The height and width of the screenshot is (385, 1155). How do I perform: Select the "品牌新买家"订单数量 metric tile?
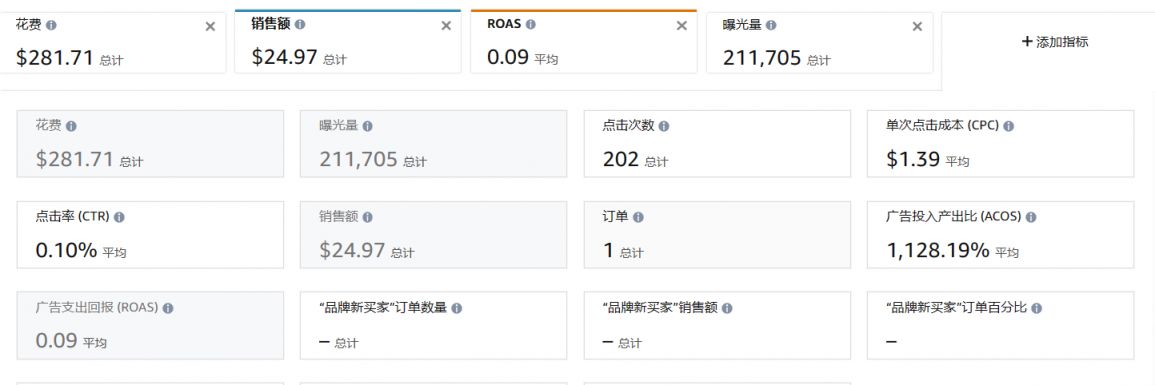click(x=433, y=325)
